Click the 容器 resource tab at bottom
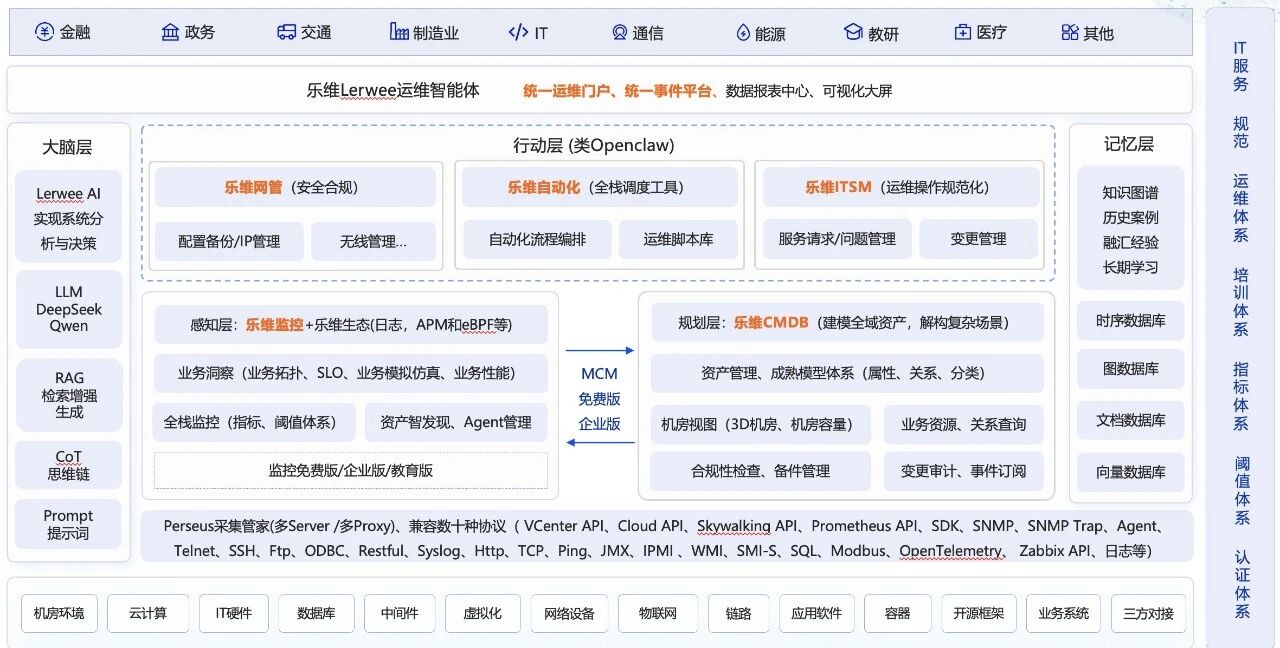Viewport: 1280px width, 648px height. 897,613
